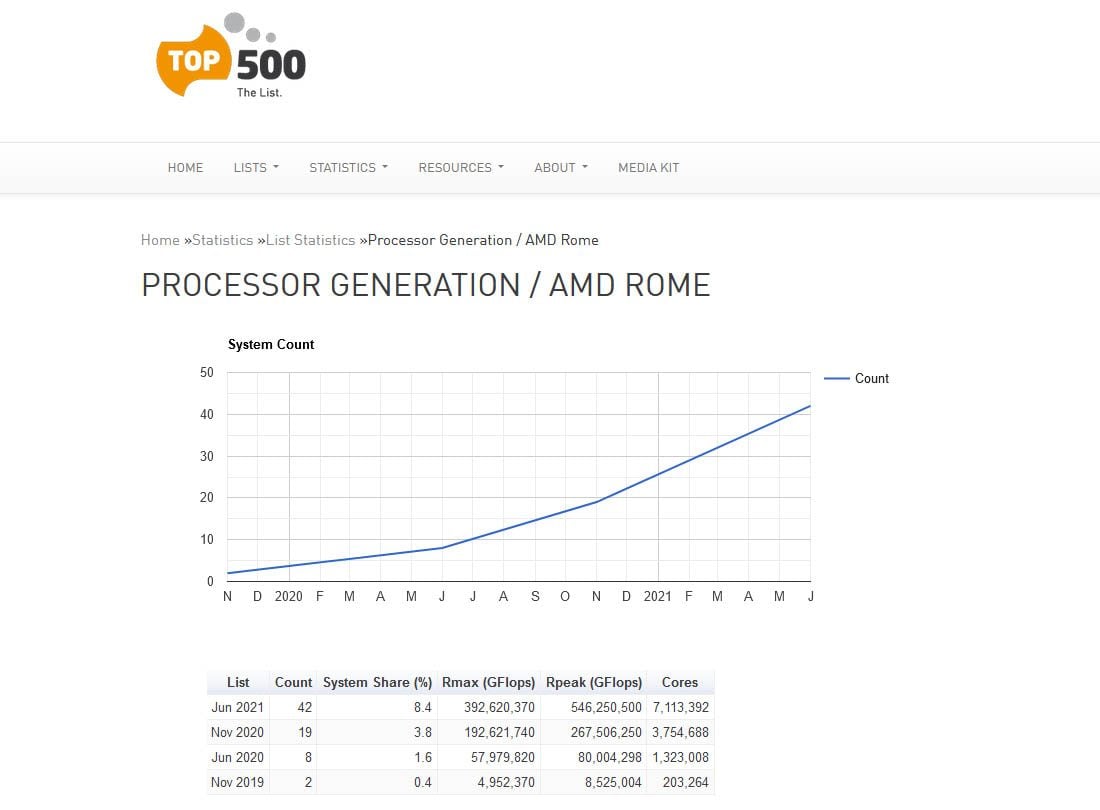Click the cores value 1,323,008
Screen dimensions: 1100x810
(680, 757)
